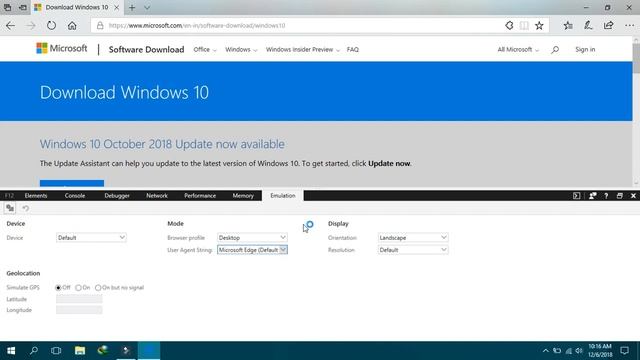Click the browser back arrow

tap(11, 26)
